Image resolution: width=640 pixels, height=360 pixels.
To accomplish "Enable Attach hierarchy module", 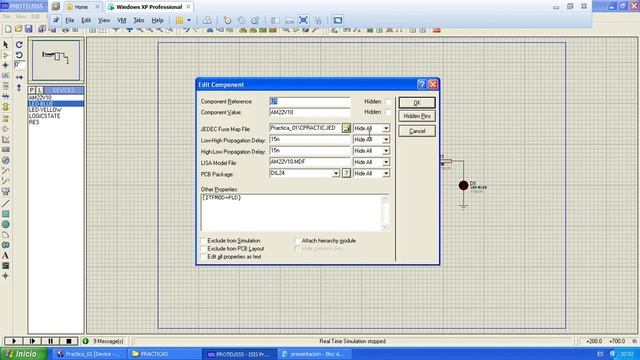I will coord(298,241).
